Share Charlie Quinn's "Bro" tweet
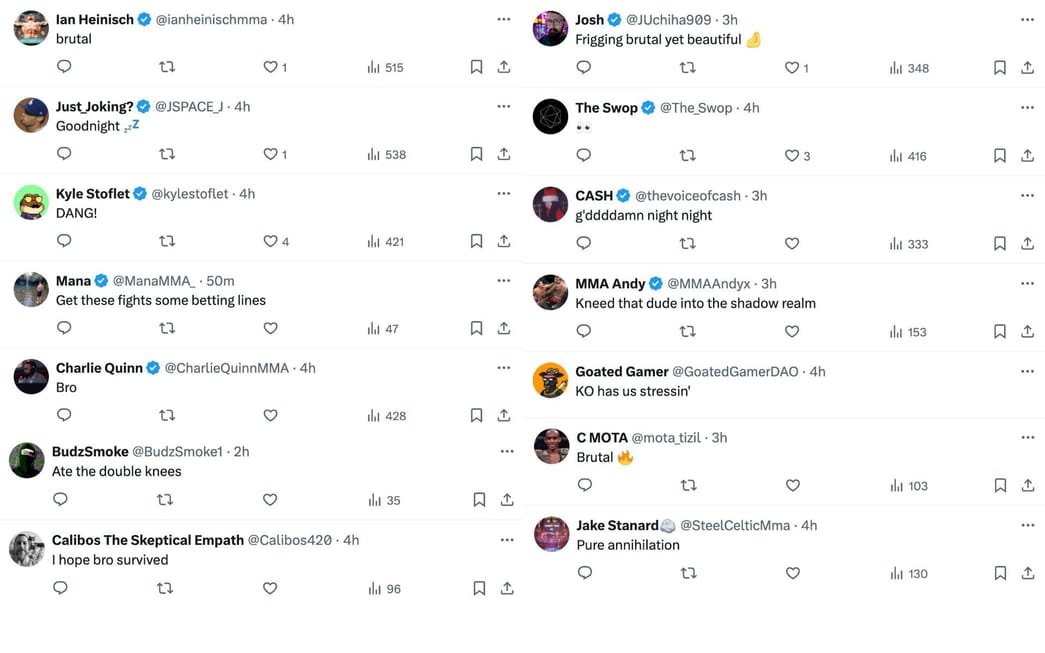1045x653 pixels. (504, 415)
